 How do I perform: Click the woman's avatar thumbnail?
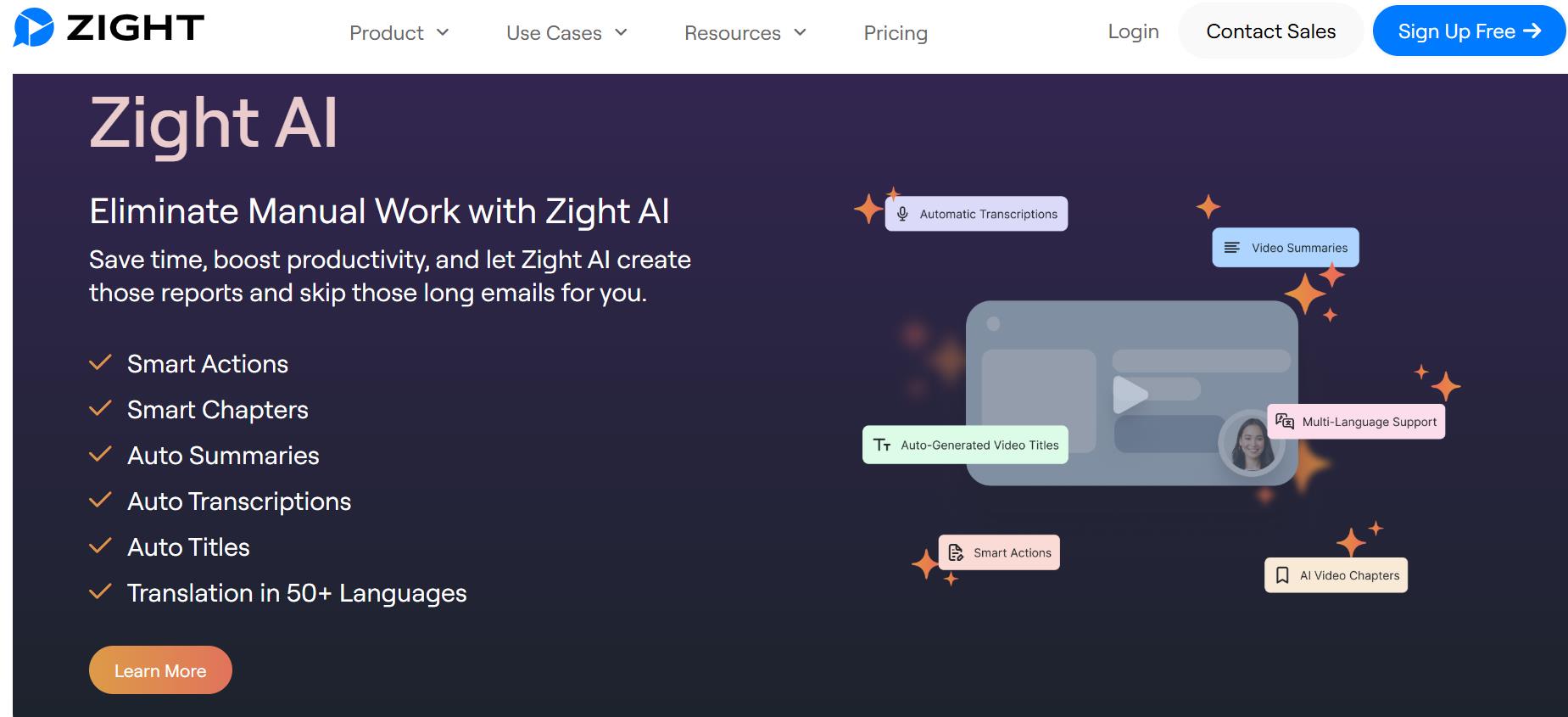point(1252,443)
